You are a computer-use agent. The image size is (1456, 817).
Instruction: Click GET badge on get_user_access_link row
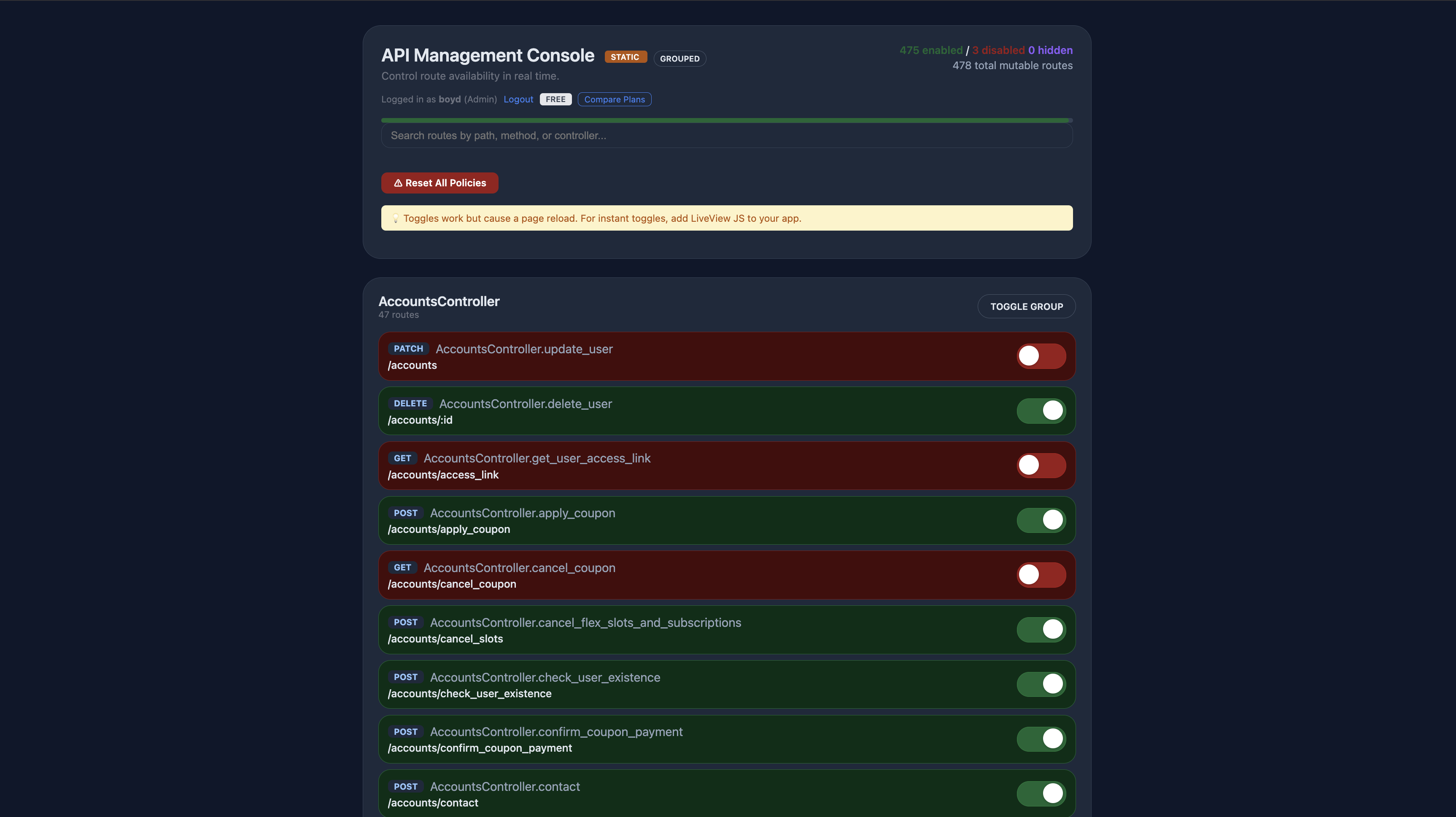(402, 458)
